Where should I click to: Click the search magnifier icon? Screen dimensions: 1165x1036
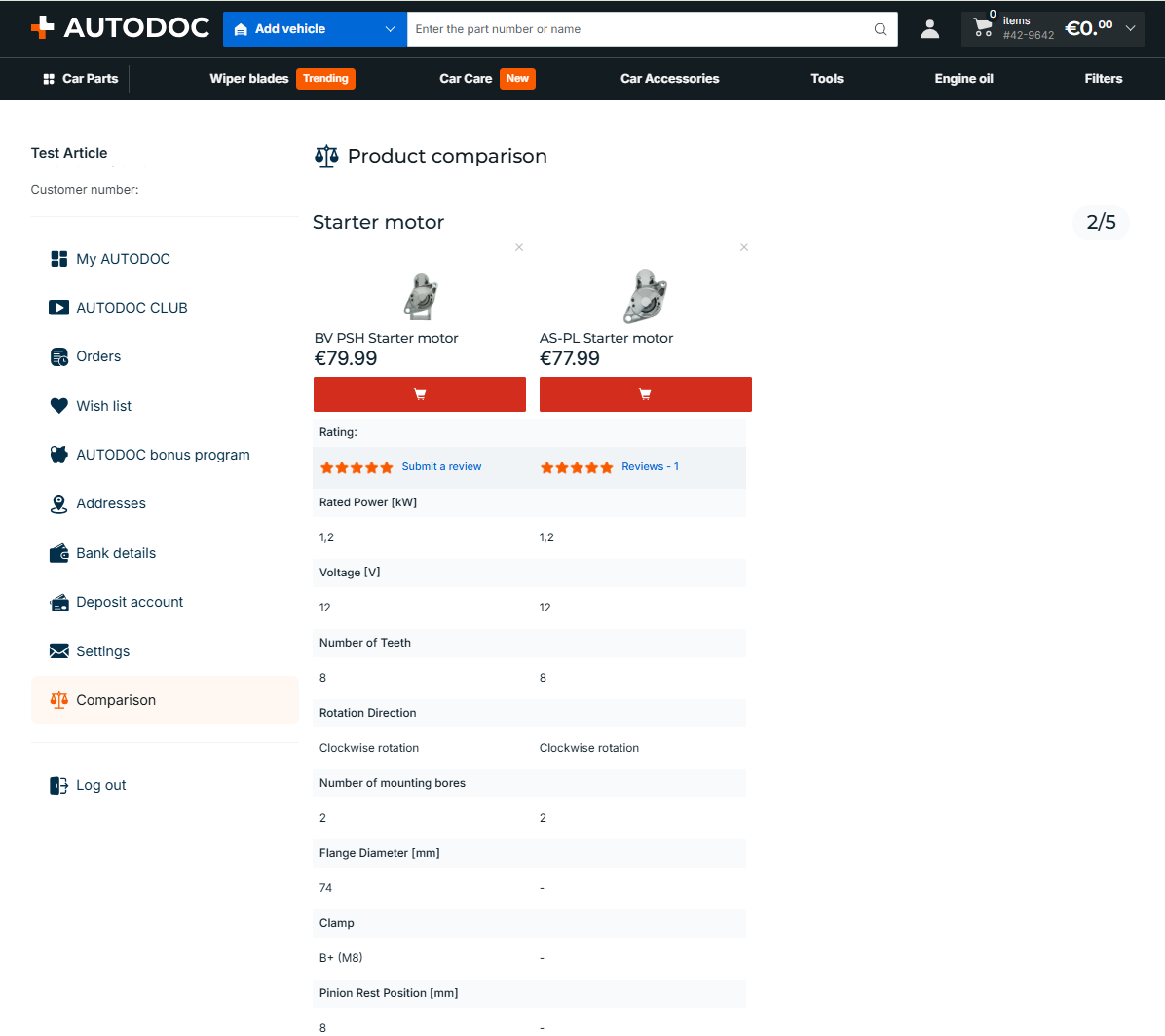[881, 29]
